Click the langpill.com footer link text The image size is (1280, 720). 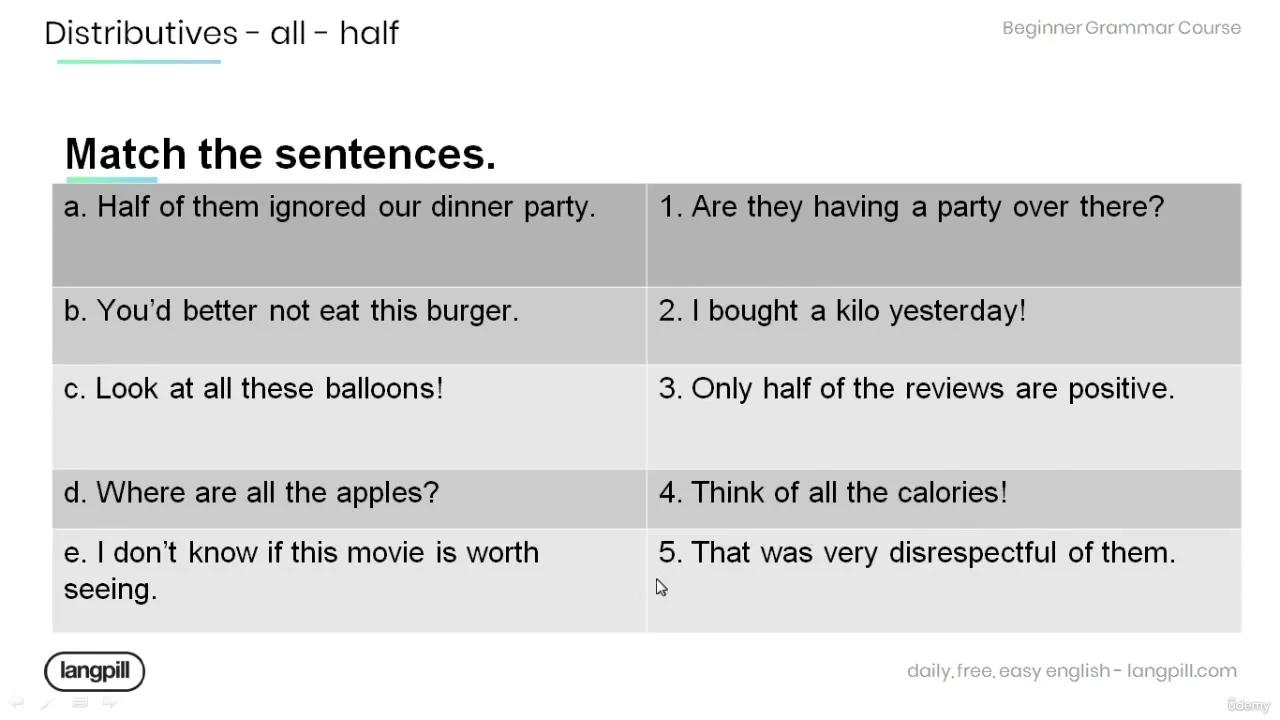coord(1181,671)
